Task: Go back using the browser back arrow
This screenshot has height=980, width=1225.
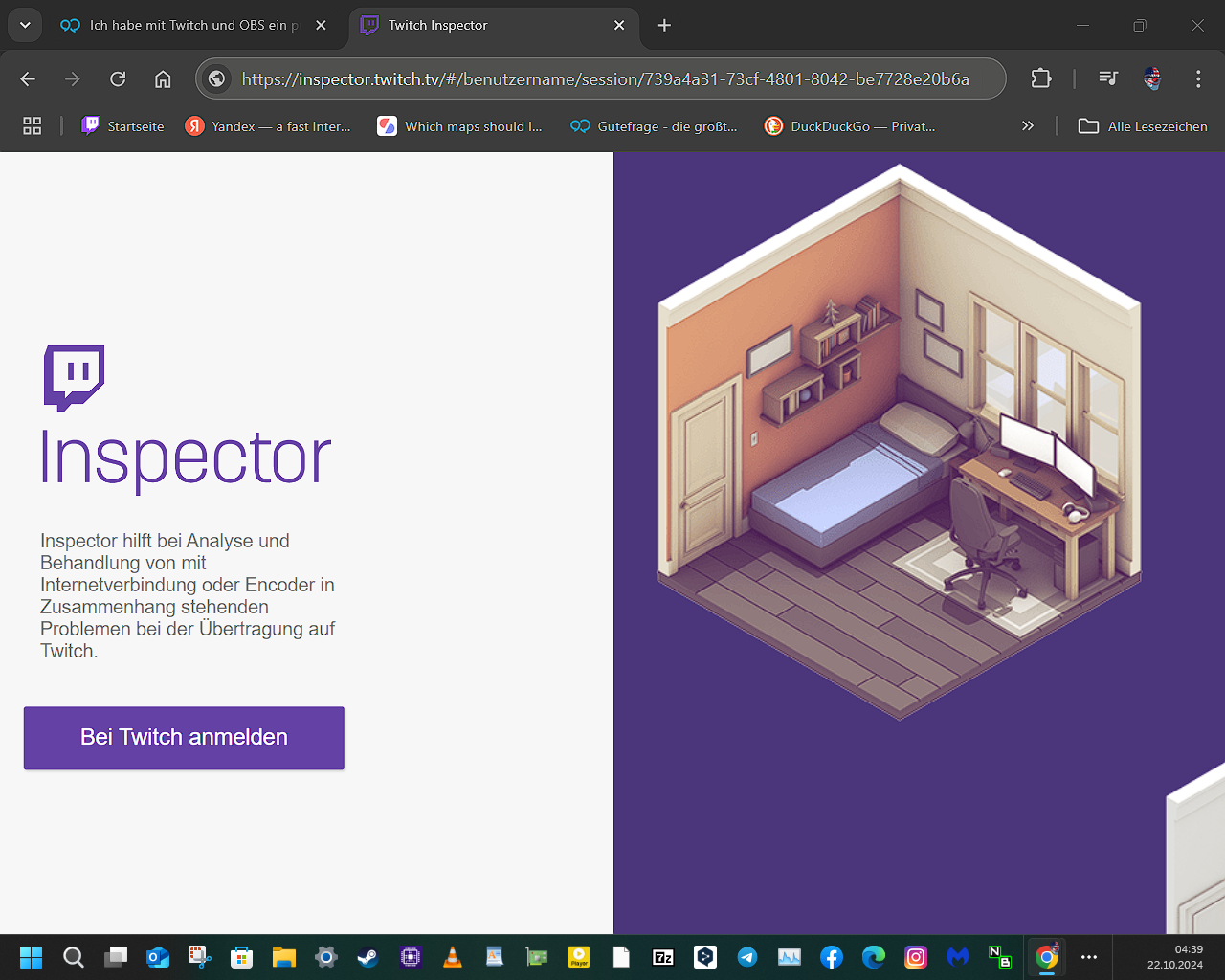Action: (28, 79)
